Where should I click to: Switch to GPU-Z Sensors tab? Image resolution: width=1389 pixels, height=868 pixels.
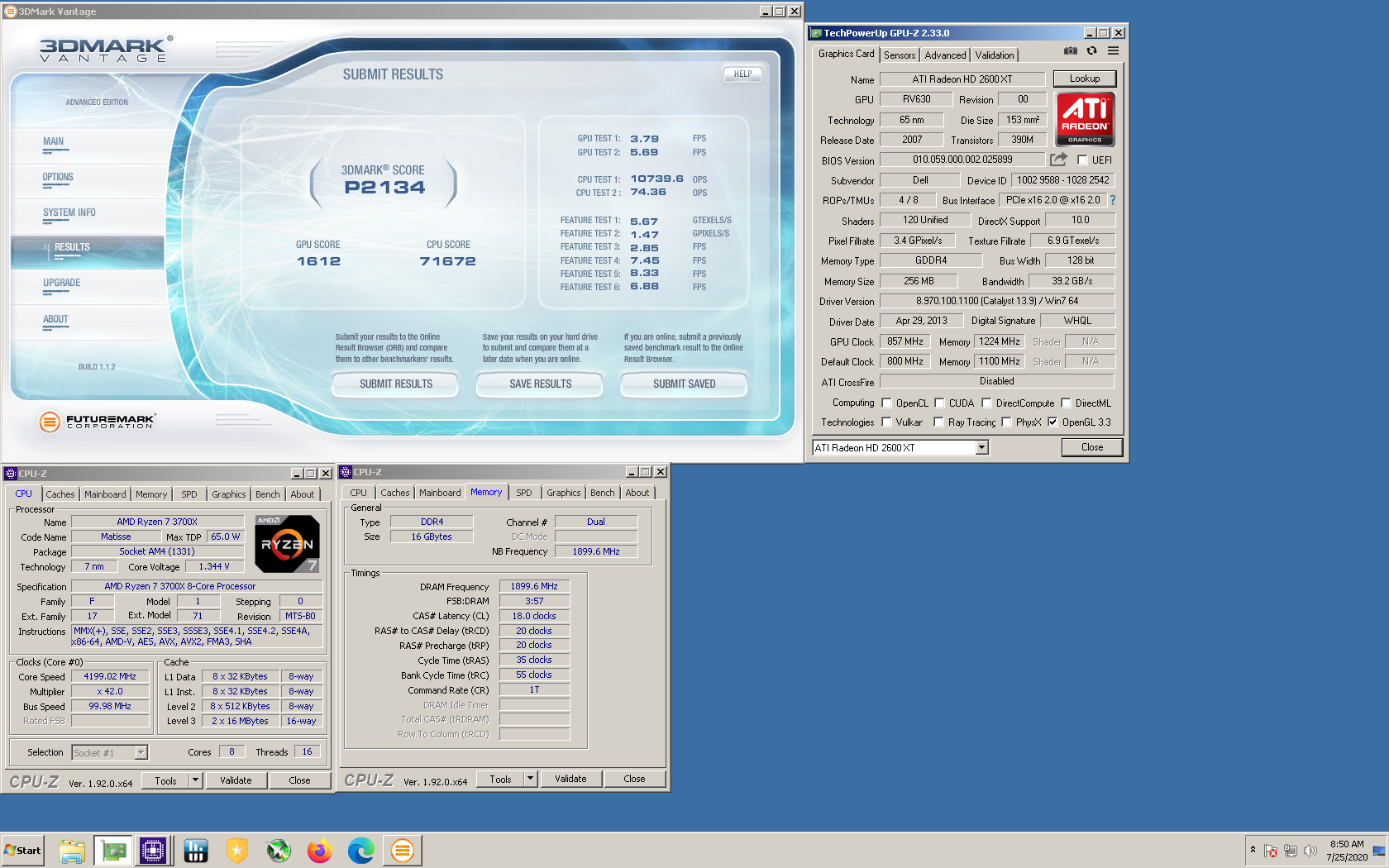900,55
